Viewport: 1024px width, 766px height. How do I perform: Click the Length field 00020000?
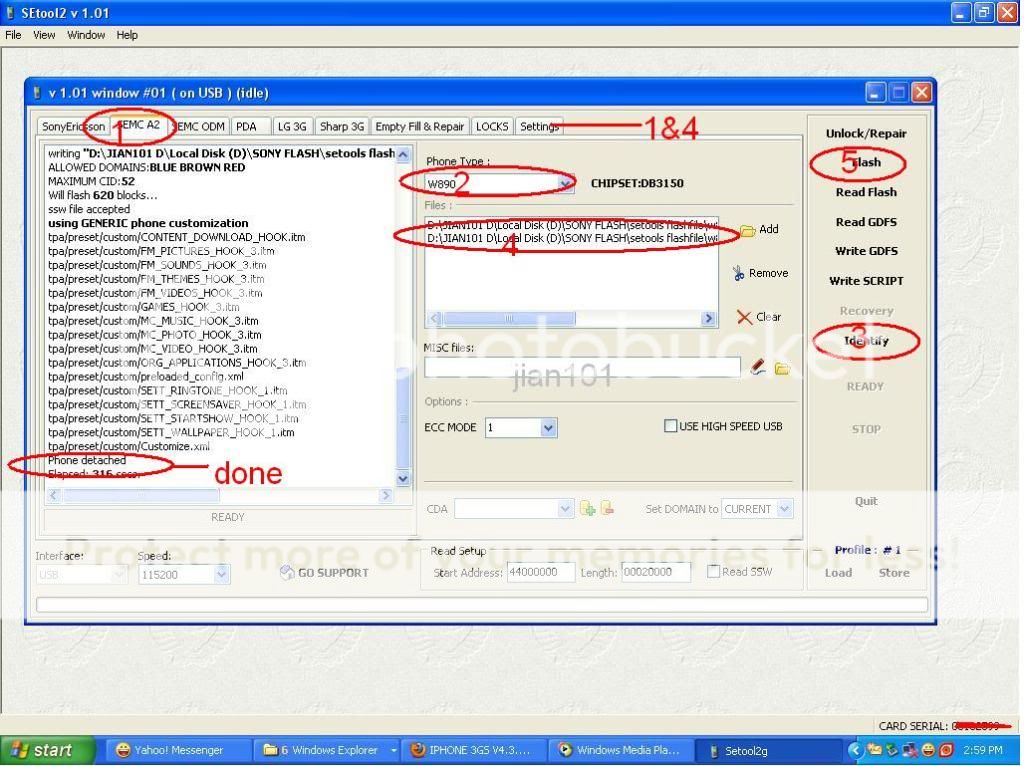pos(656,572)
